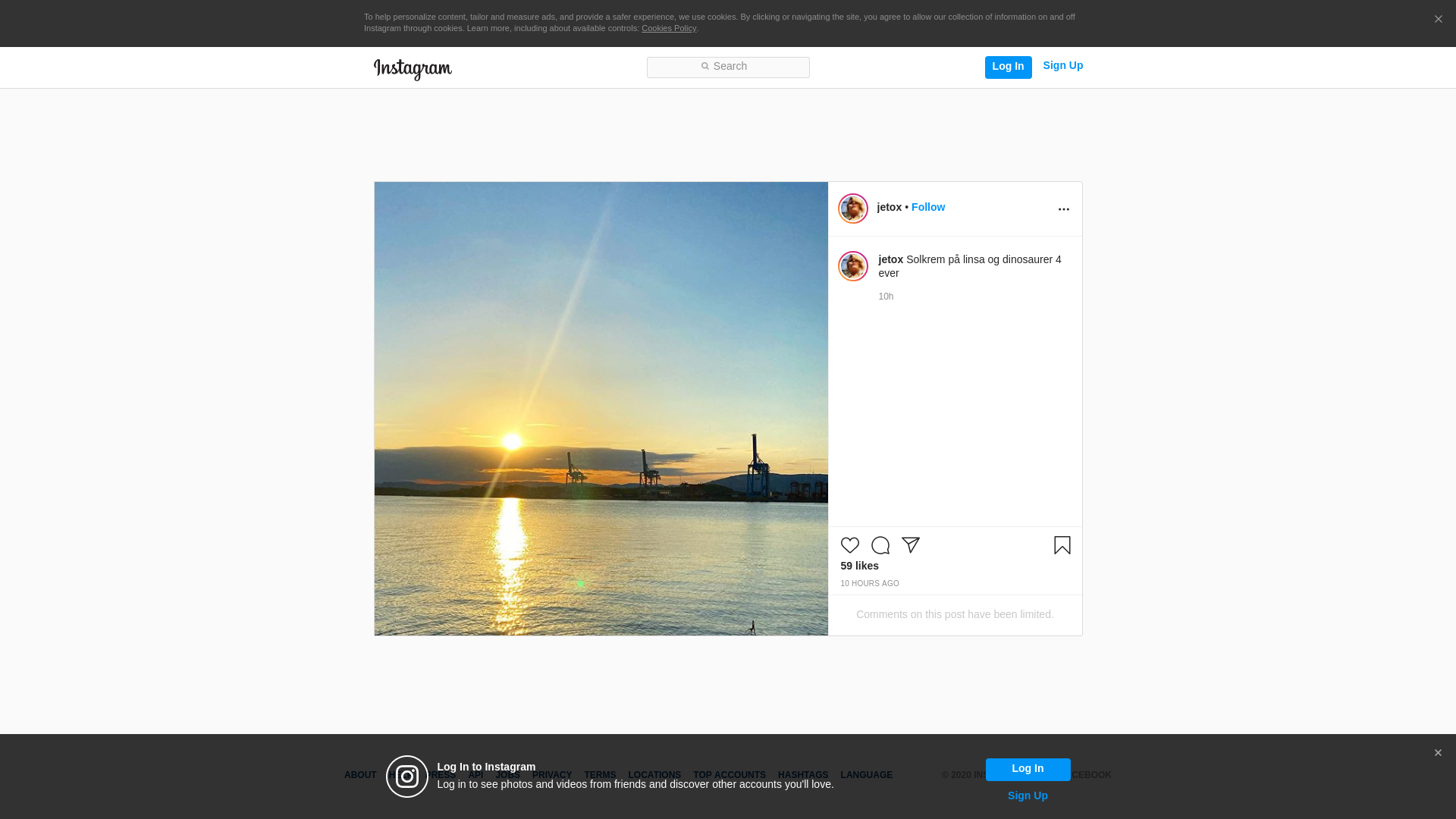Click the 'Comments on this post have been limited' text
Screen dimensions: 1456x819
(x=955, y=614)
